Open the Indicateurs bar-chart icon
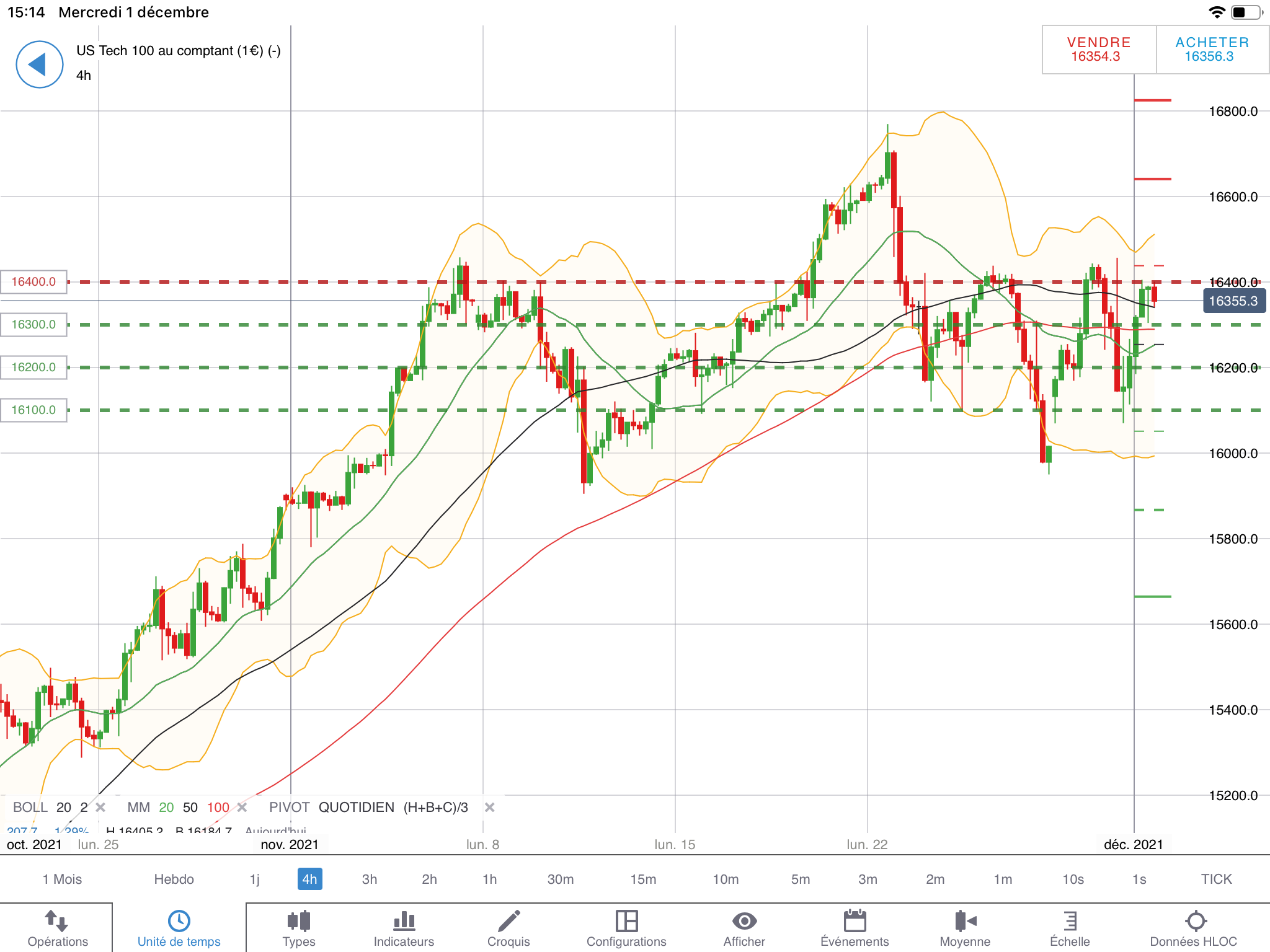The height and width of the screenshot is (952, 1270). click(404, 922)
